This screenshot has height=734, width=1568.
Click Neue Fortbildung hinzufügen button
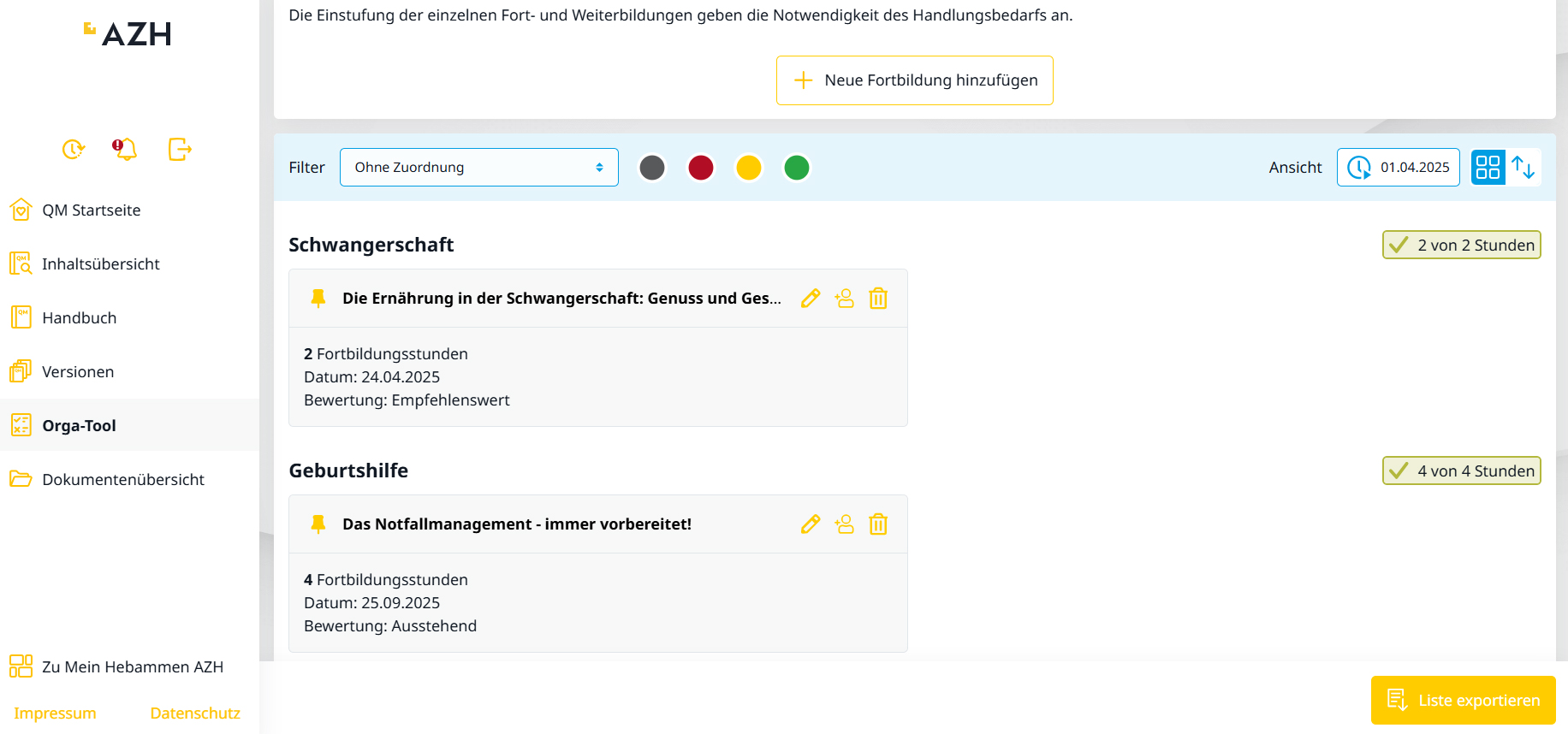[x=914, y=80]
